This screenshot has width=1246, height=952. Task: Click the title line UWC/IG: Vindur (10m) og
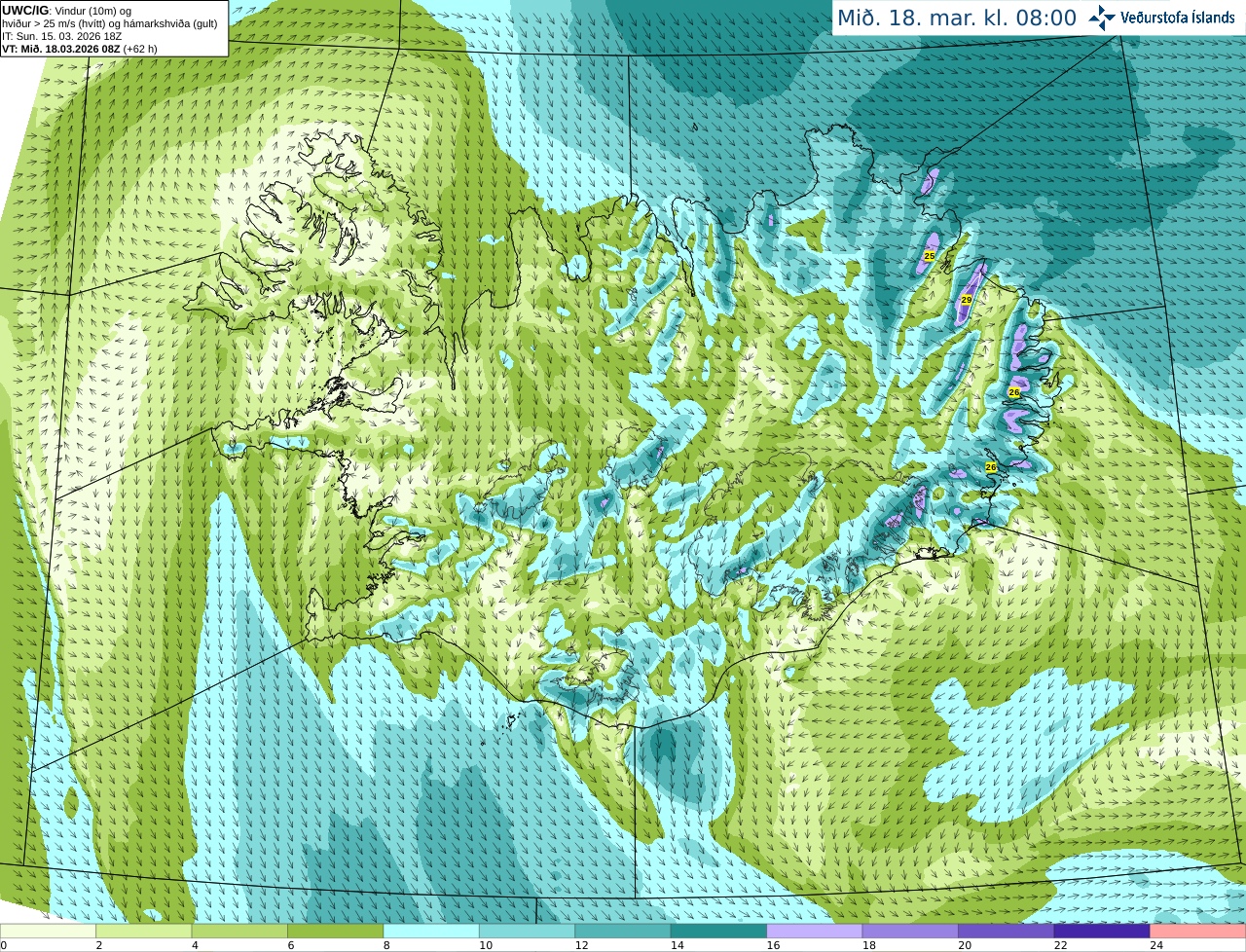(66, 10)
